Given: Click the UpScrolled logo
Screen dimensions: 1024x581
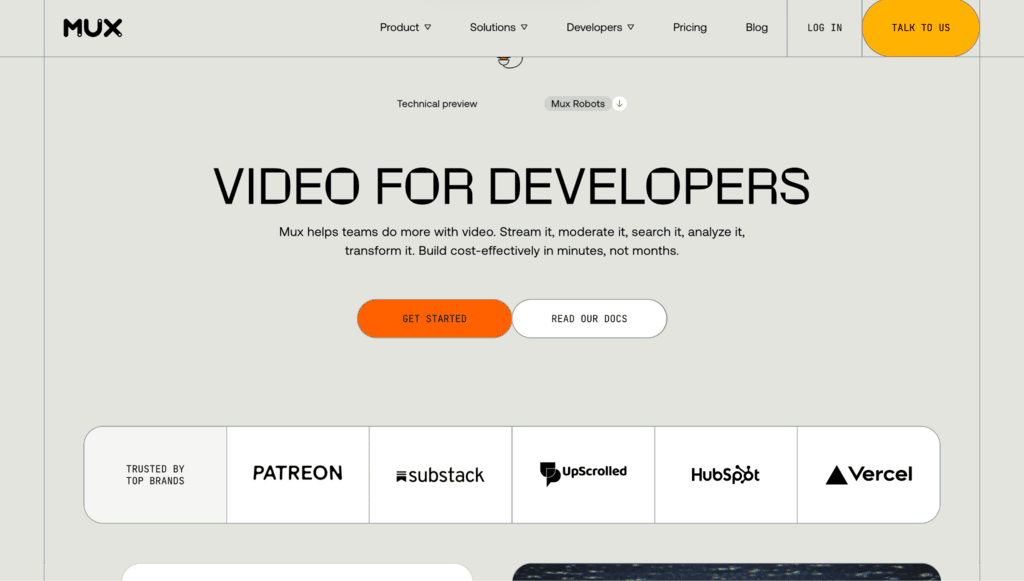Looking at the screenshot, I should point(583,473).
